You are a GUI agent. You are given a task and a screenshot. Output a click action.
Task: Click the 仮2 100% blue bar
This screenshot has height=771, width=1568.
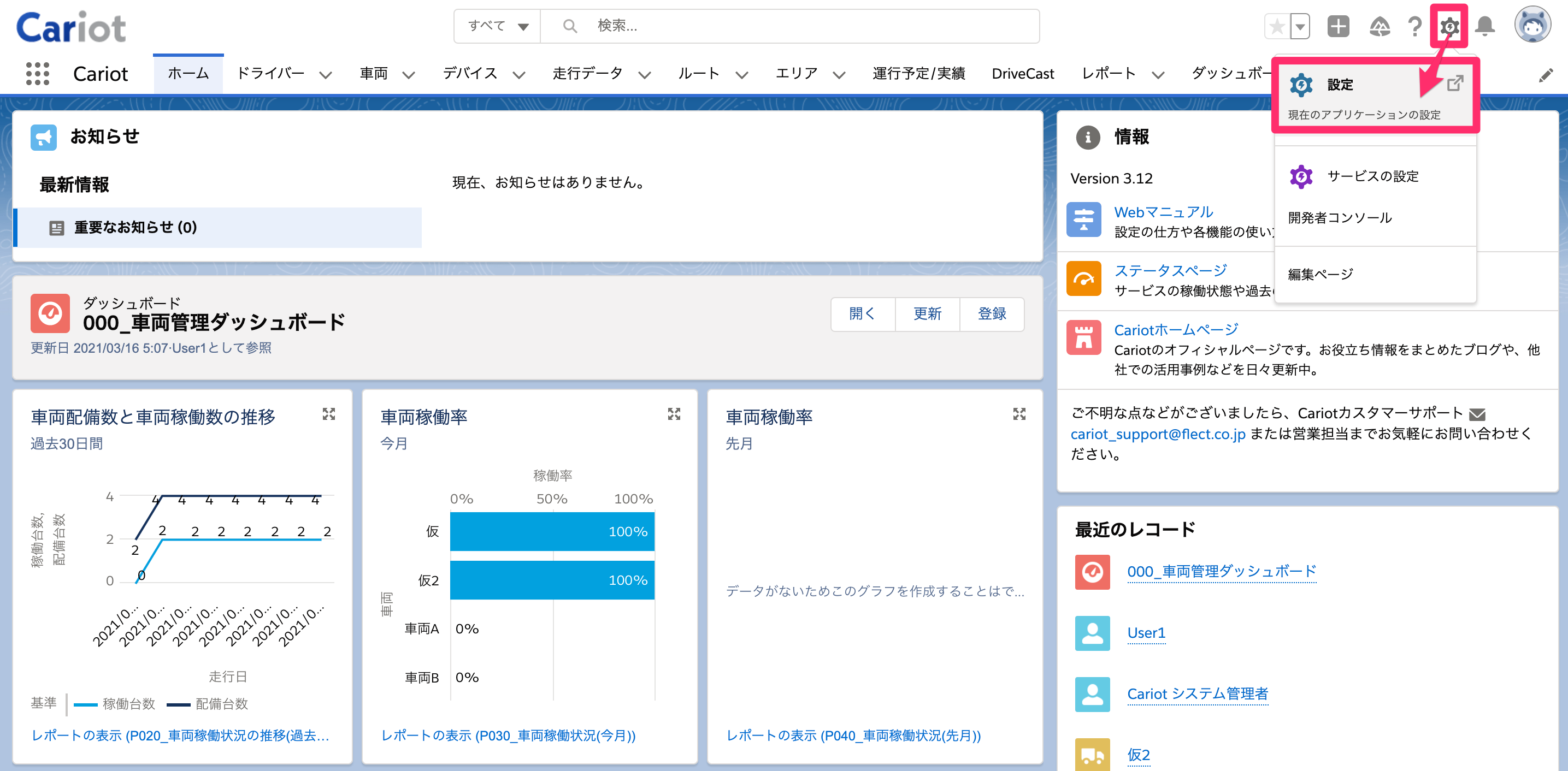pyautogui.click(x=552, y=580)
